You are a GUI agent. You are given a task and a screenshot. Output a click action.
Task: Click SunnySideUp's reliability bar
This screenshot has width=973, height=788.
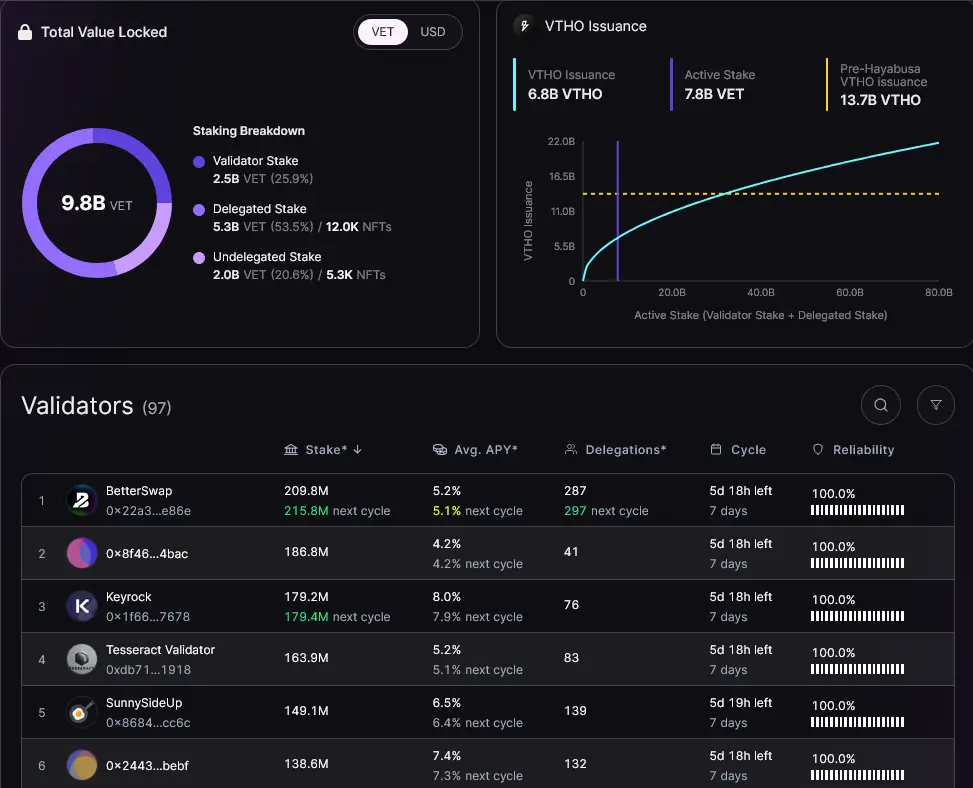point(857,722)
